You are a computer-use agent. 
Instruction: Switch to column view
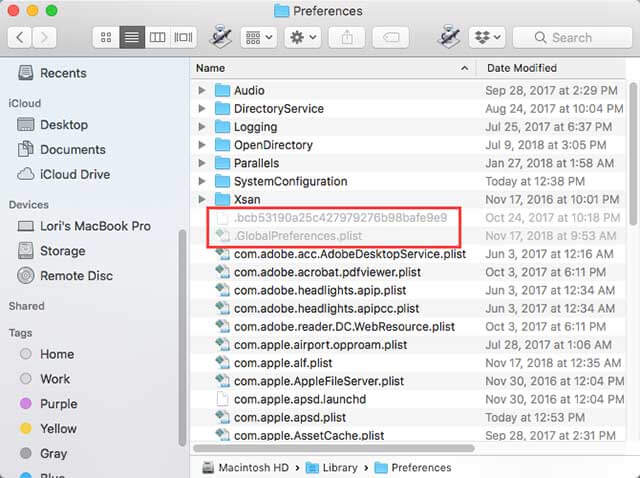tap(157, 38)
